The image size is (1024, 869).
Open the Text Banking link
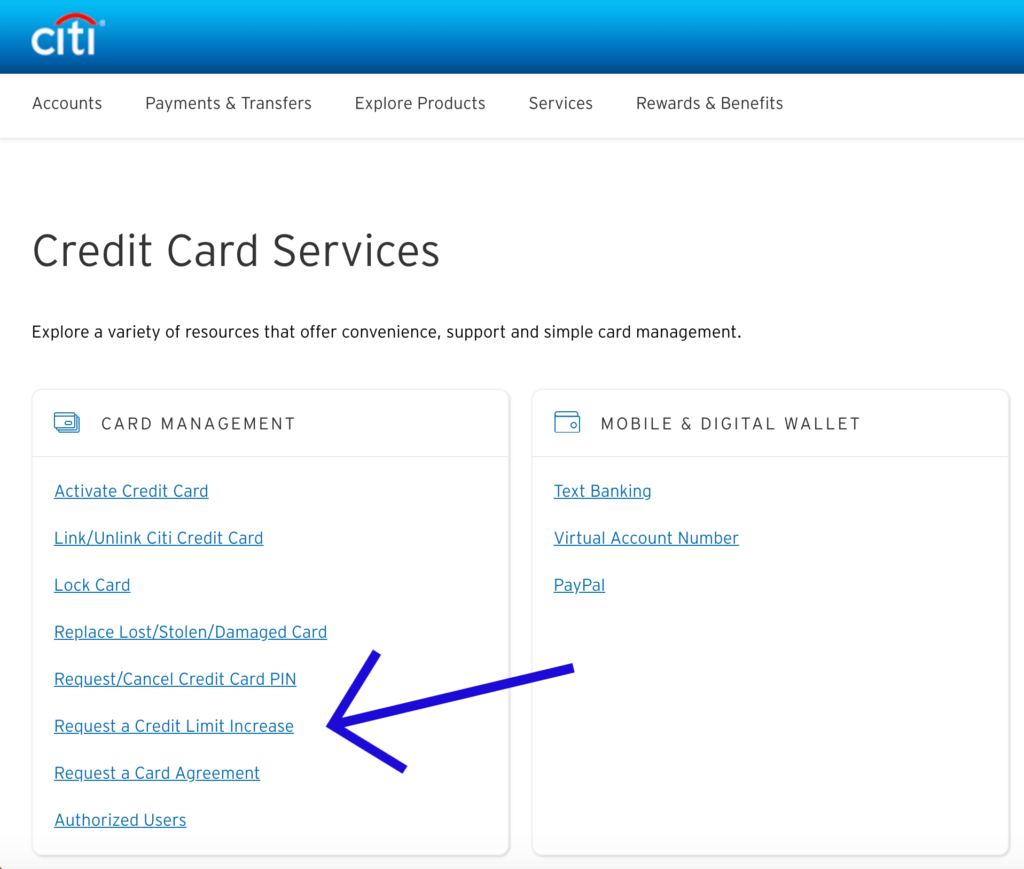(602, 491)
